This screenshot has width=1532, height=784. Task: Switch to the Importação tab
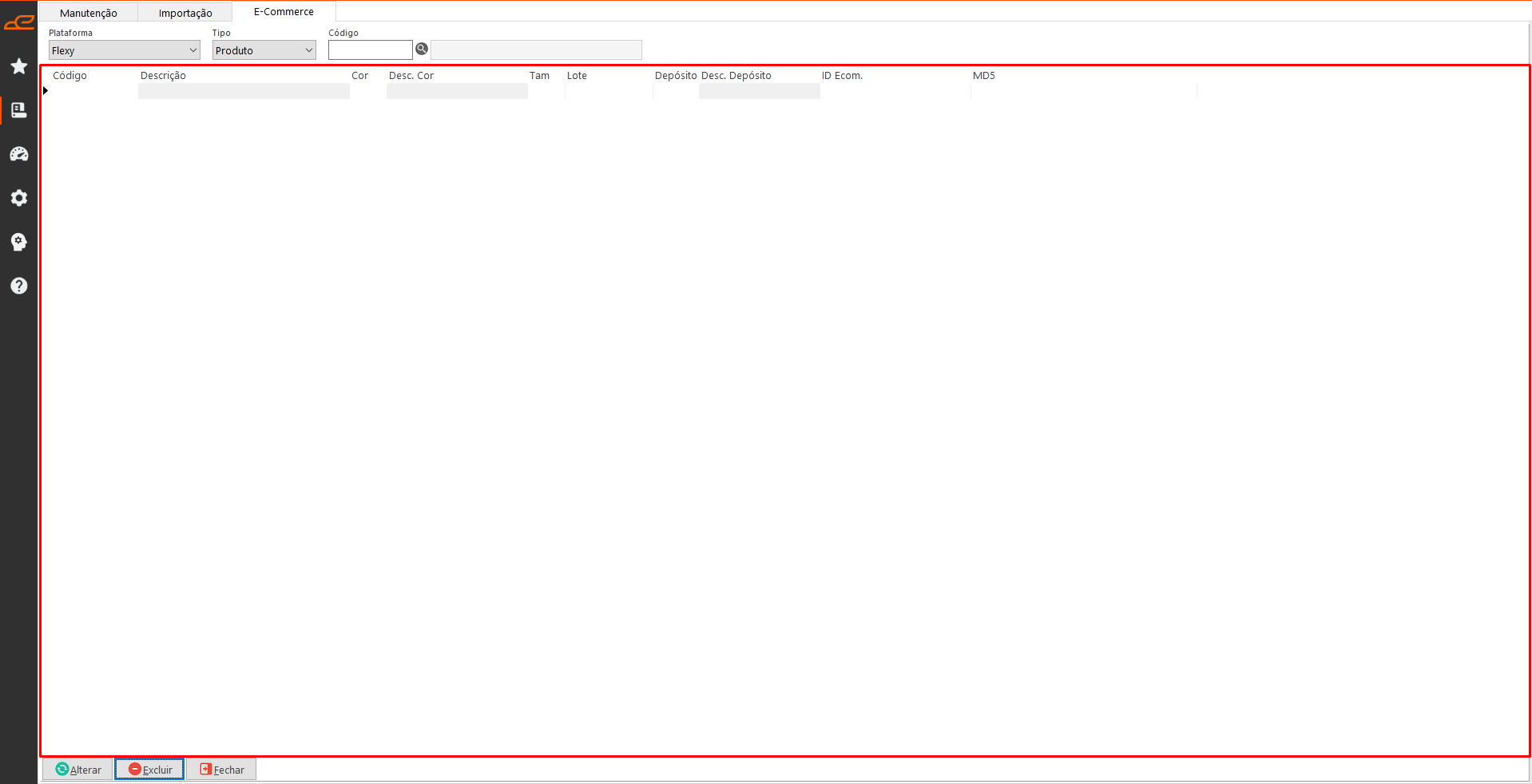[x=185, y=13]
